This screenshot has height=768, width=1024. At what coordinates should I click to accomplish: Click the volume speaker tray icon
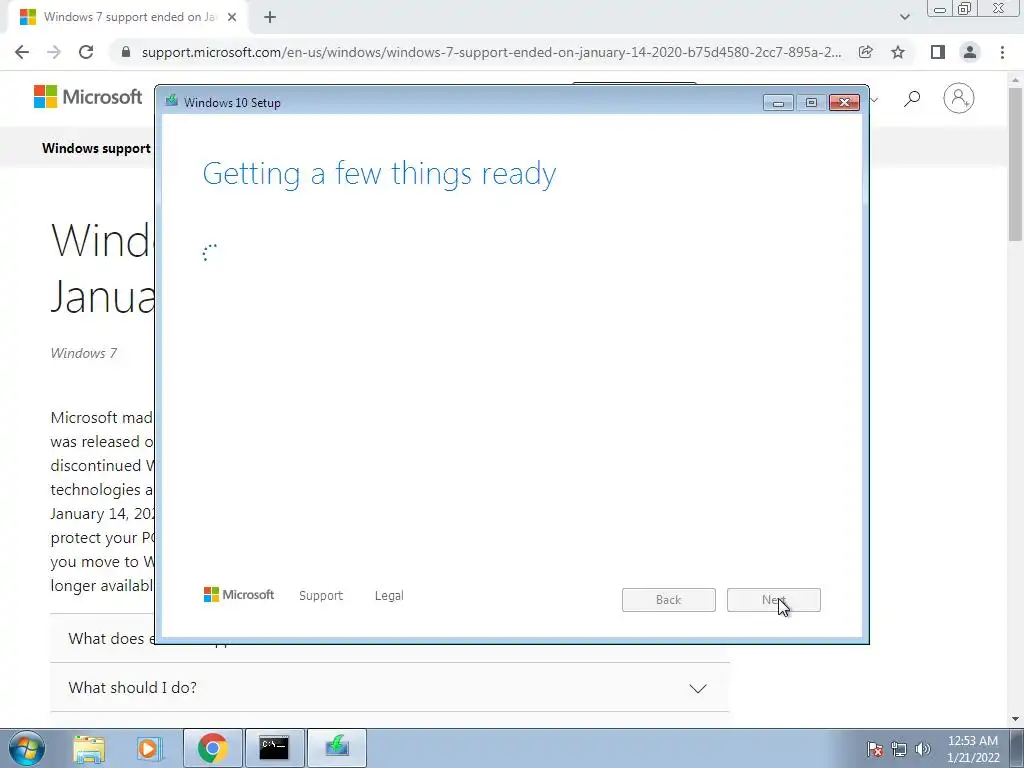coord(923,749)
